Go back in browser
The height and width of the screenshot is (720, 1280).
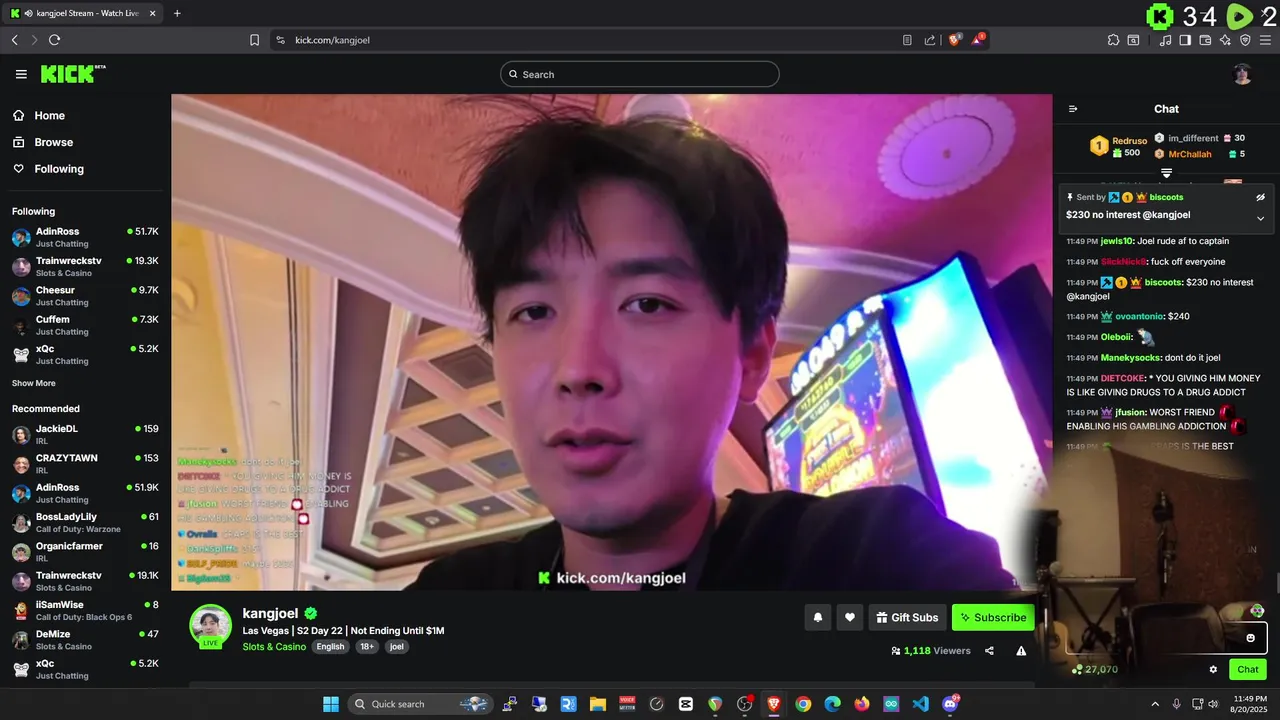click(15, 40)
